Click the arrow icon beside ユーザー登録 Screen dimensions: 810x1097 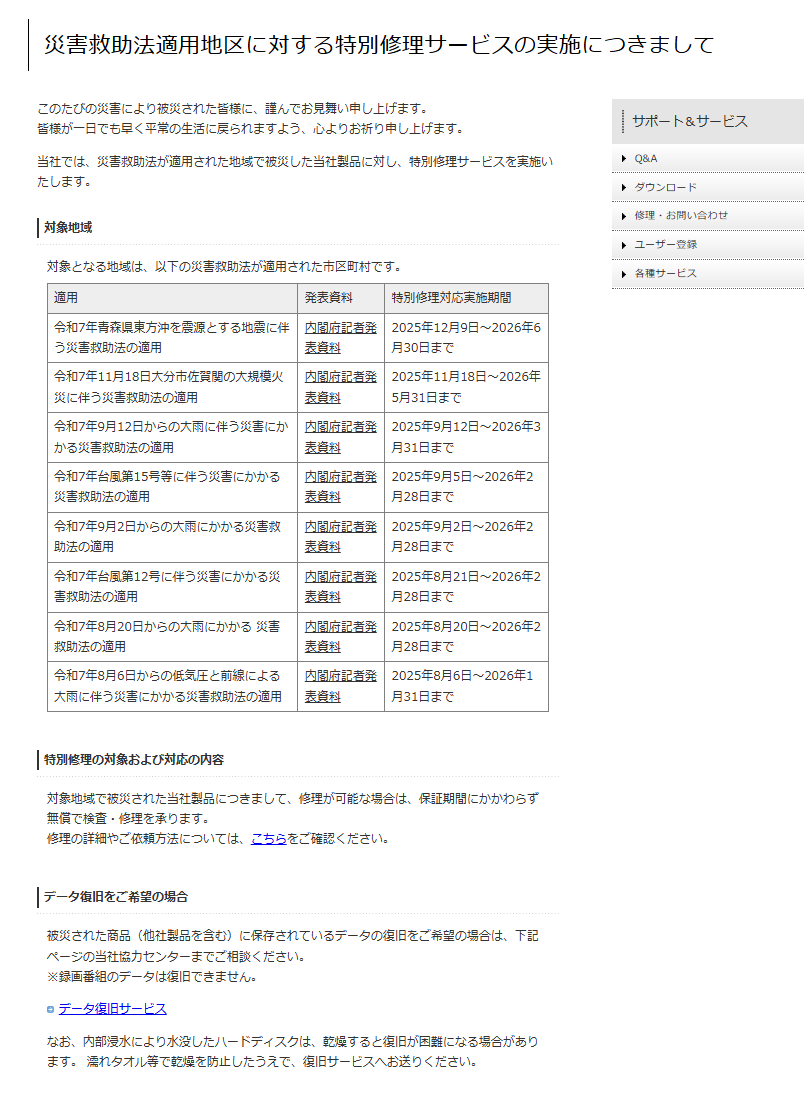[x=623, y=245]
